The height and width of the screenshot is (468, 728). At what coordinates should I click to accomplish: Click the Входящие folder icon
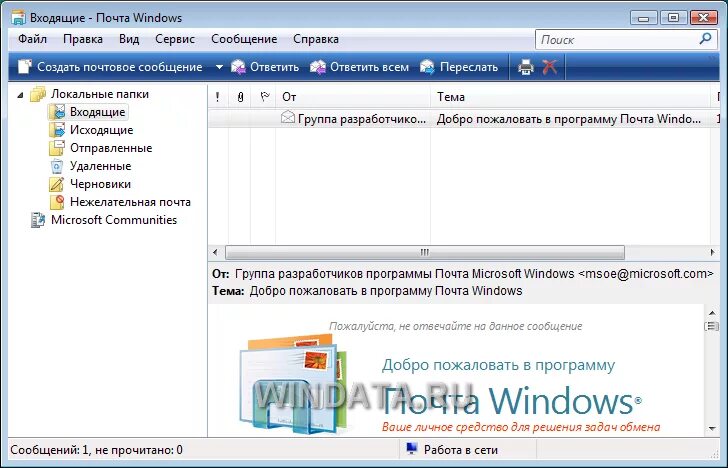(57, 112)
